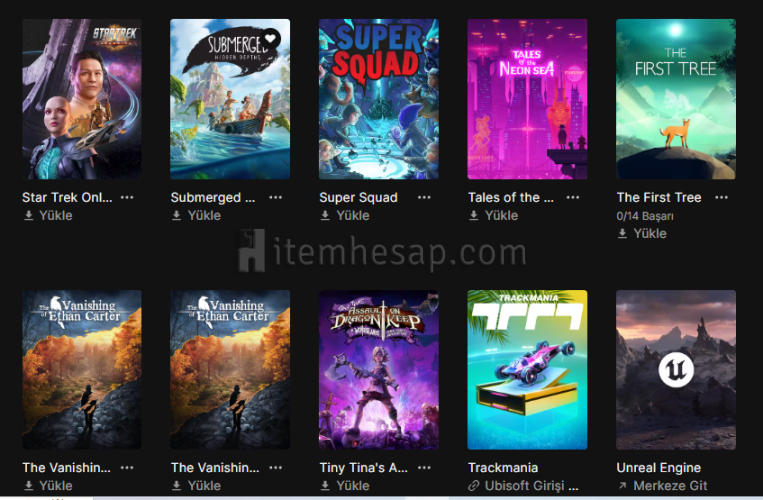Show more options for The First Tree
Screen dimensions: 763x500
coord(722,197)
